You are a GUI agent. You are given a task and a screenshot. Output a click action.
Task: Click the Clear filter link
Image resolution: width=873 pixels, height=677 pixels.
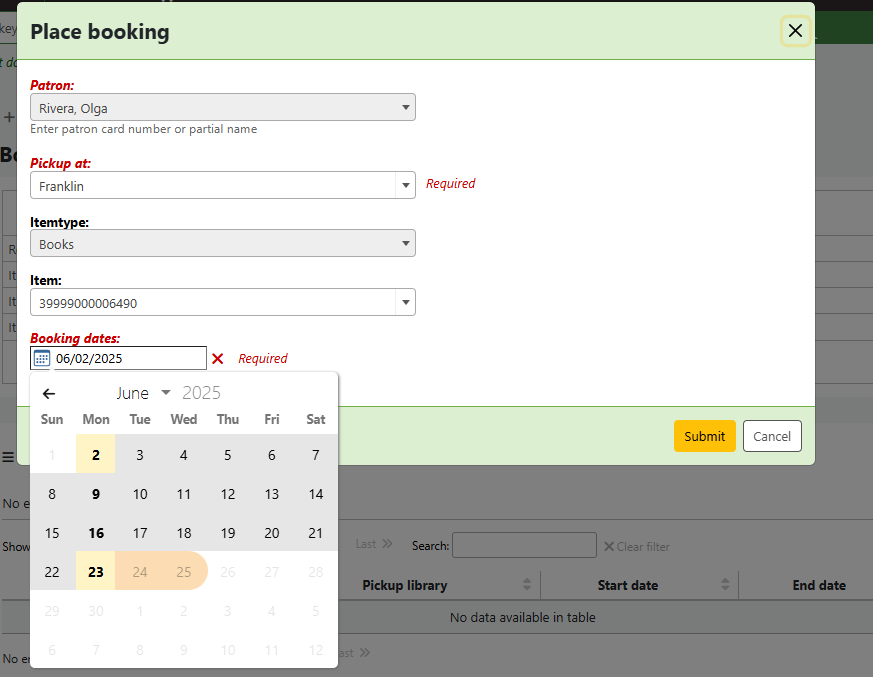click(636, 546)
